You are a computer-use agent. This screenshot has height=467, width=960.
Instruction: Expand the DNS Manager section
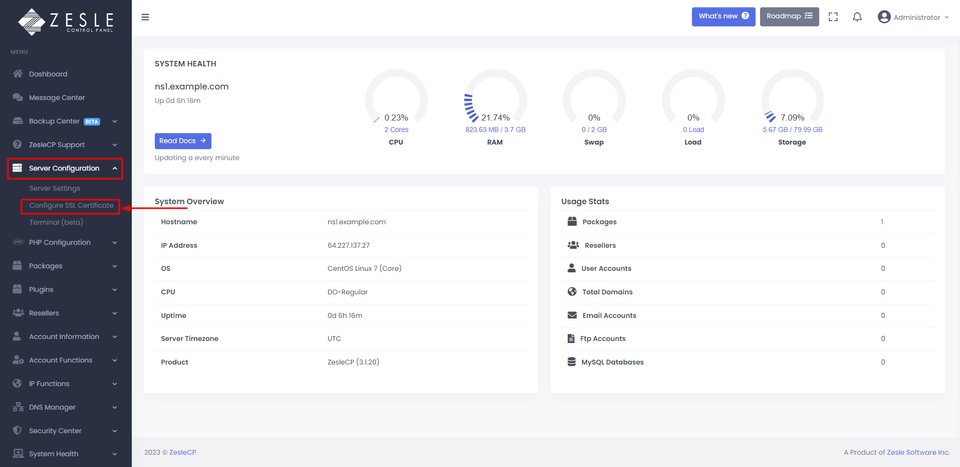(x=65, y=407)
